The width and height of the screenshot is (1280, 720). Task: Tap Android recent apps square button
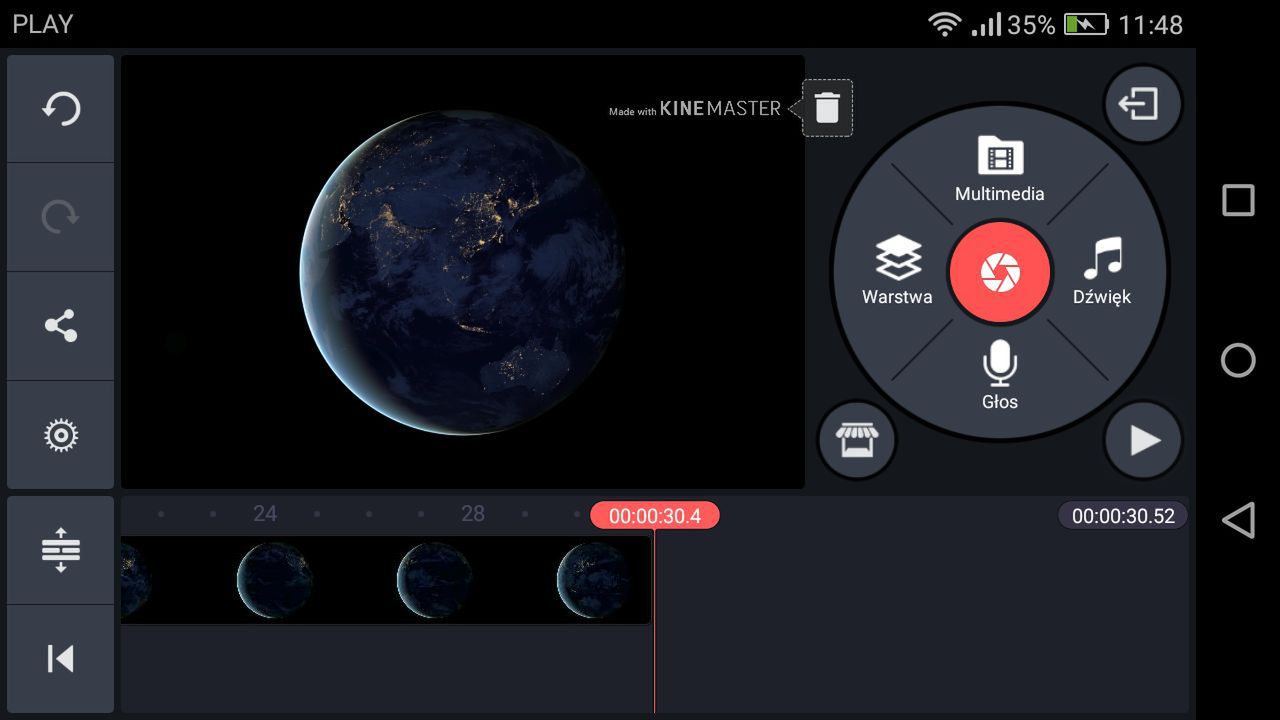tap(1238, 200)
